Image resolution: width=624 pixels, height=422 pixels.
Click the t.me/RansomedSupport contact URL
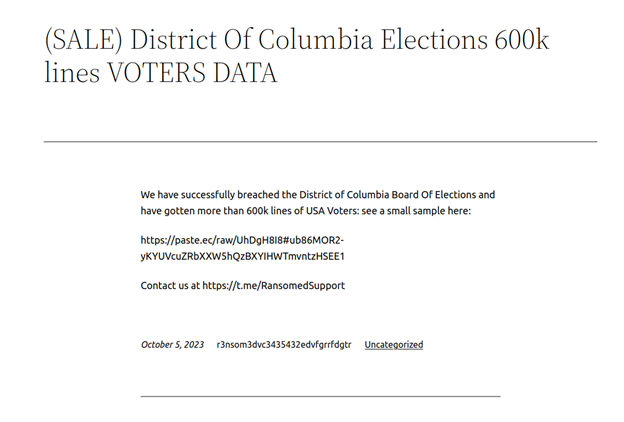(x=273, y=285)
